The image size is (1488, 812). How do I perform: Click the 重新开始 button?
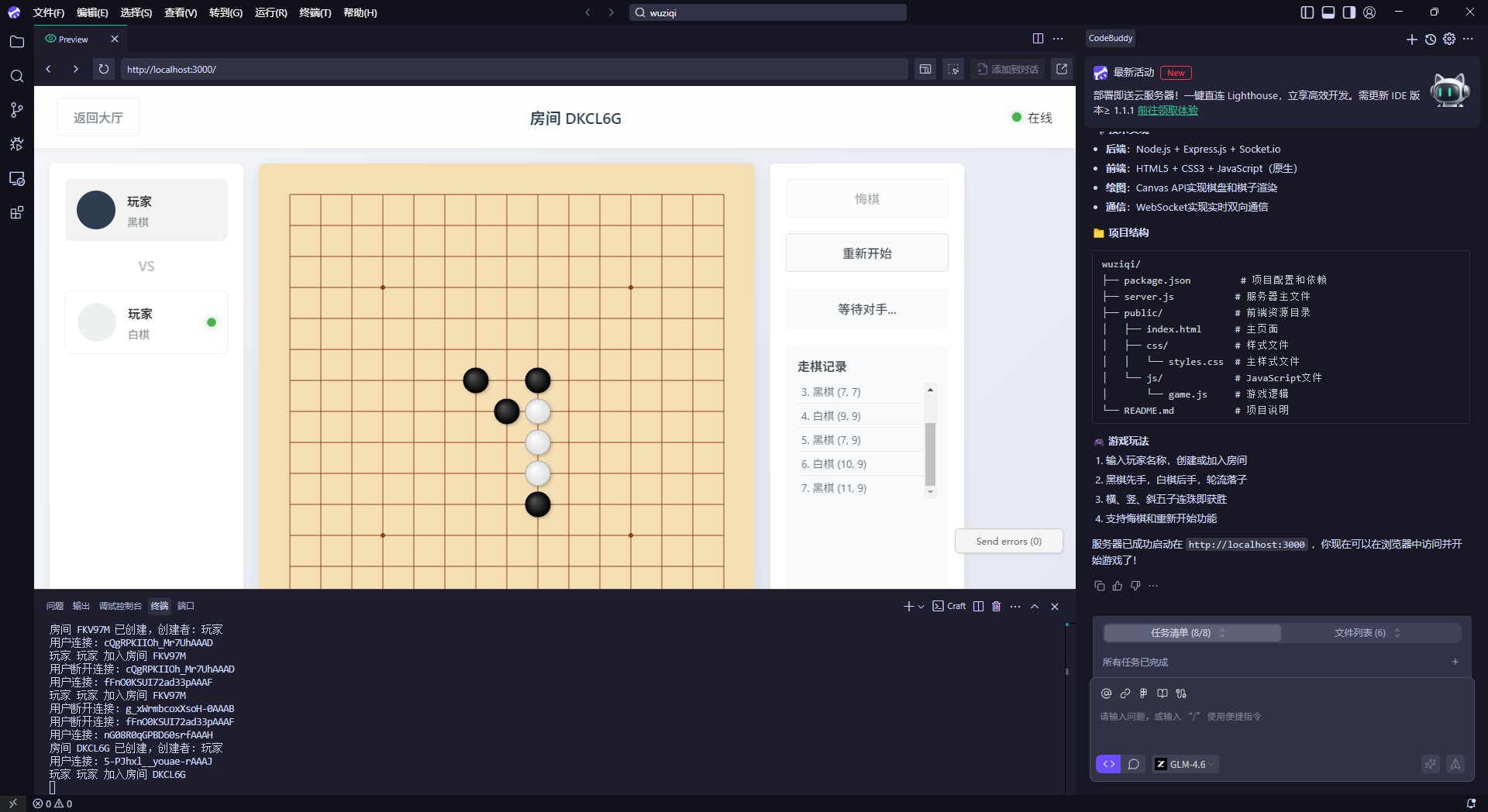click(866, 253)
